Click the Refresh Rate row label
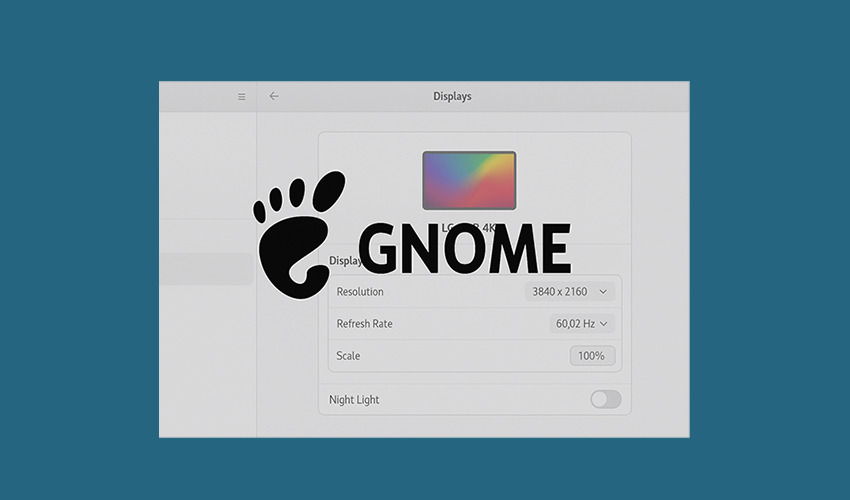The height and width of the screenshot is (500, 850). point(364,324)
